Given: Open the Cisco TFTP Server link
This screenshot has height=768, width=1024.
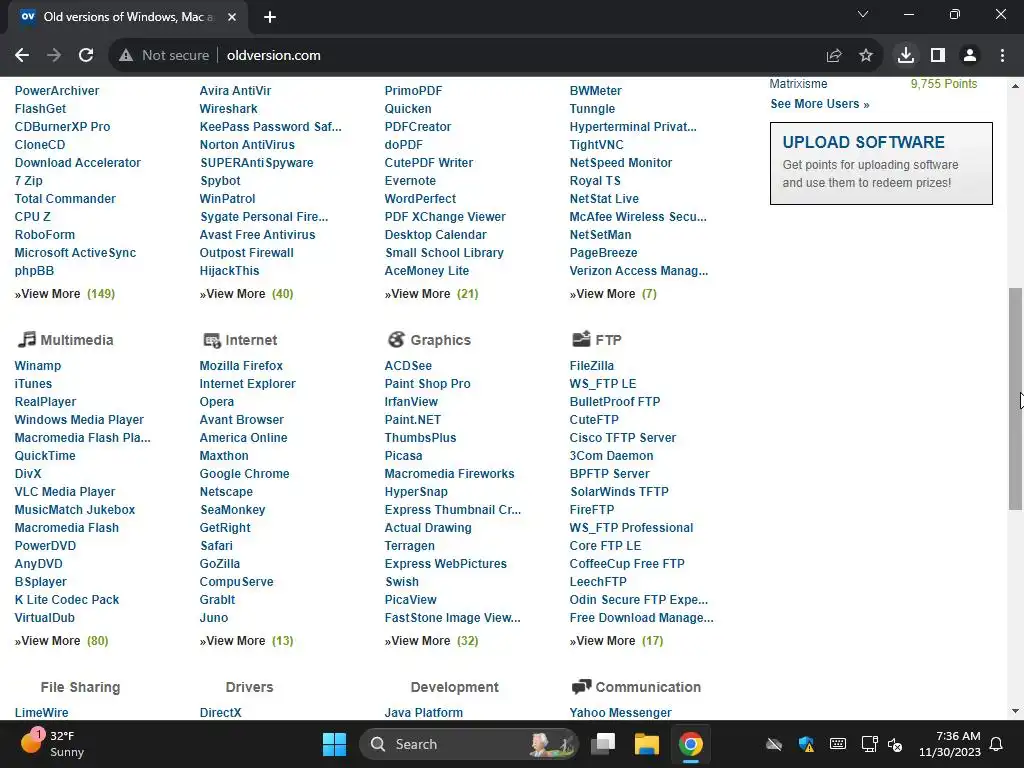Looking at the screenshot, I should (622, 438).
